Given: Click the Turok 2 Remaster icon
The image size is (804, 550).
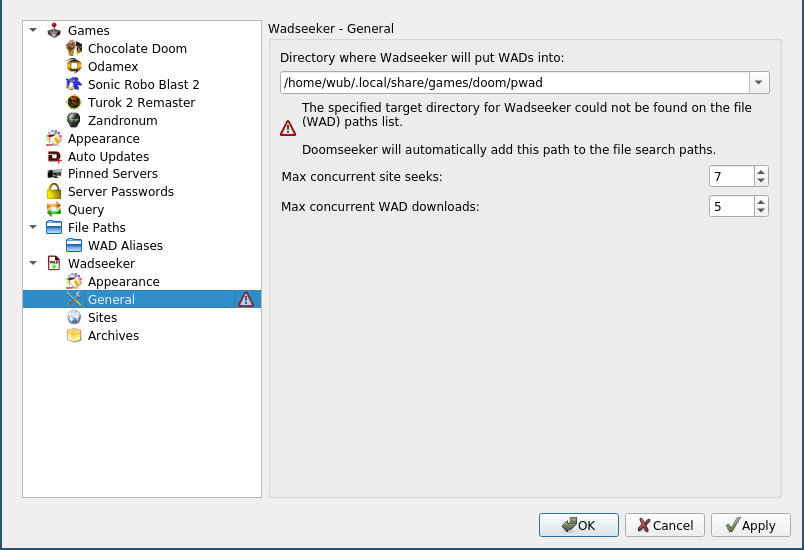Looking at the screenshot, I should coord(74,103).
